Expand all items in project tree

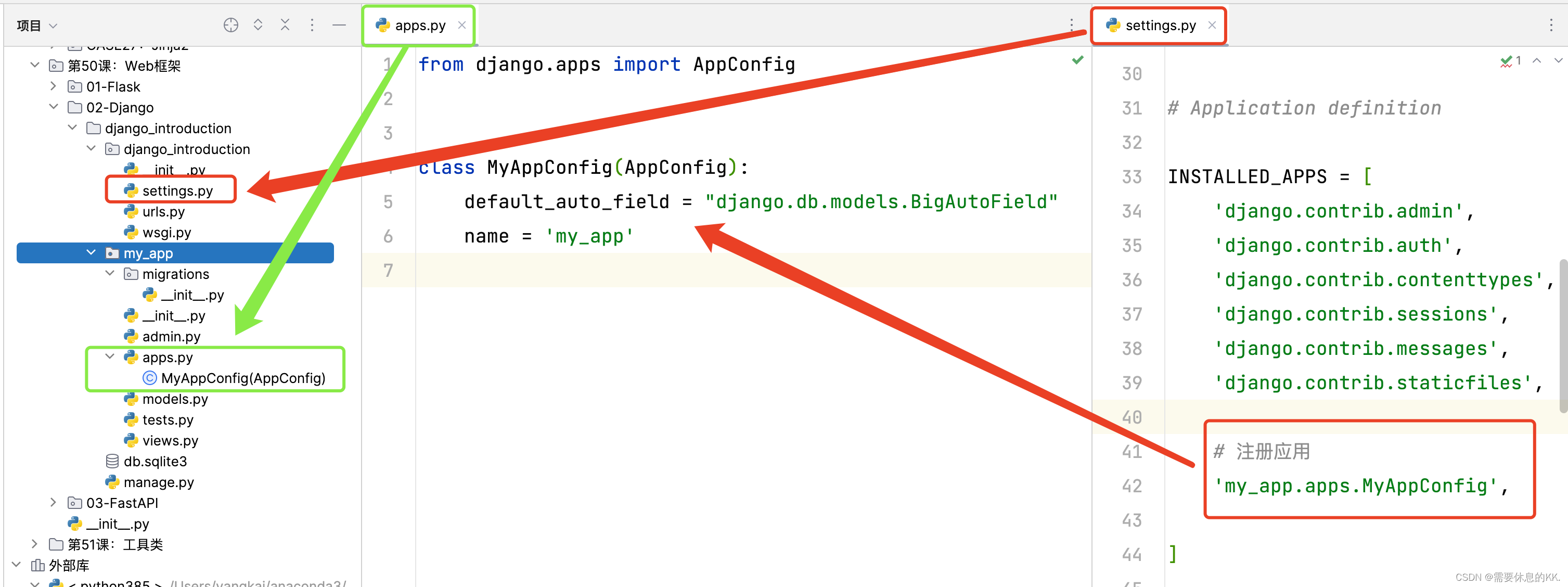coord(258,25)
